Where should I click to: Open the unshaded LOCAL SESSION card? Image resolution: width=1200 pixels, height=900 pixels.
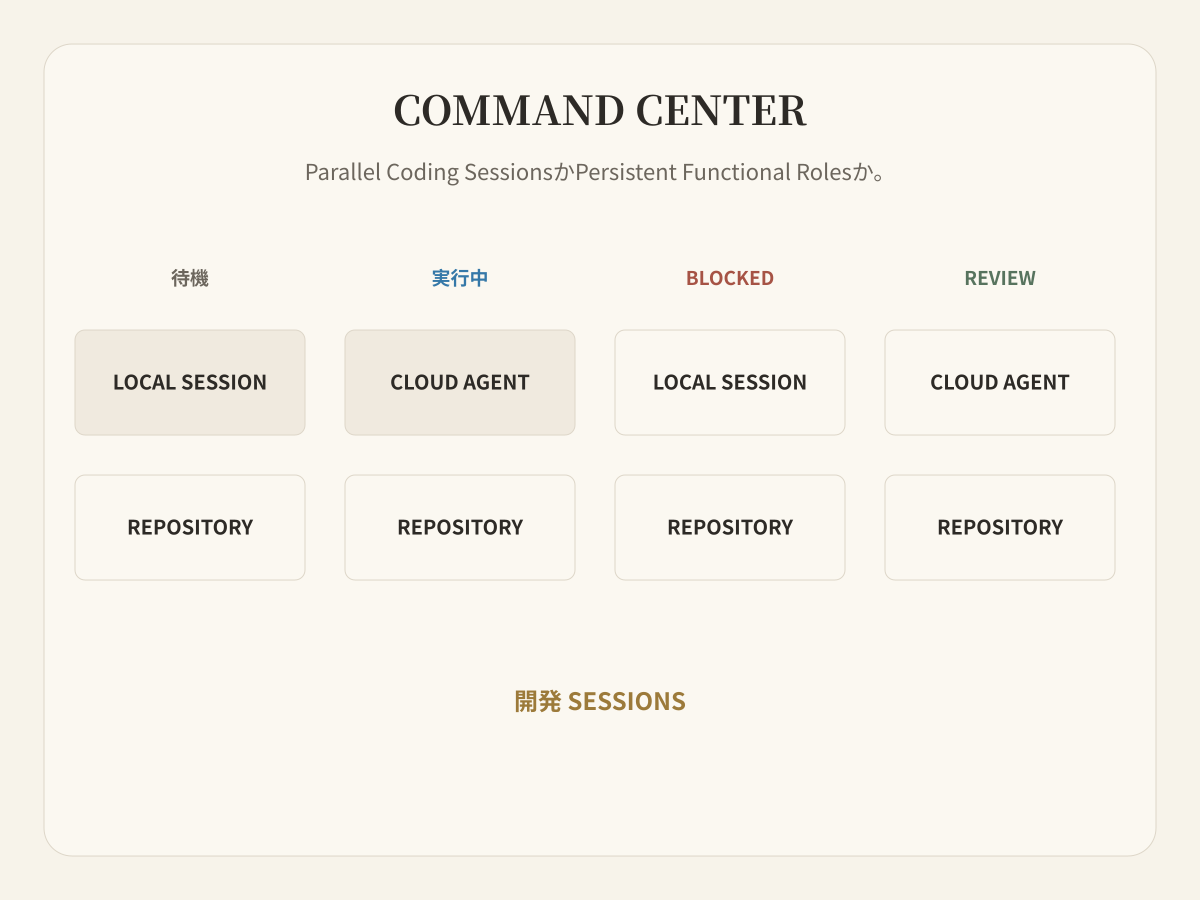(x=730, y=382)
